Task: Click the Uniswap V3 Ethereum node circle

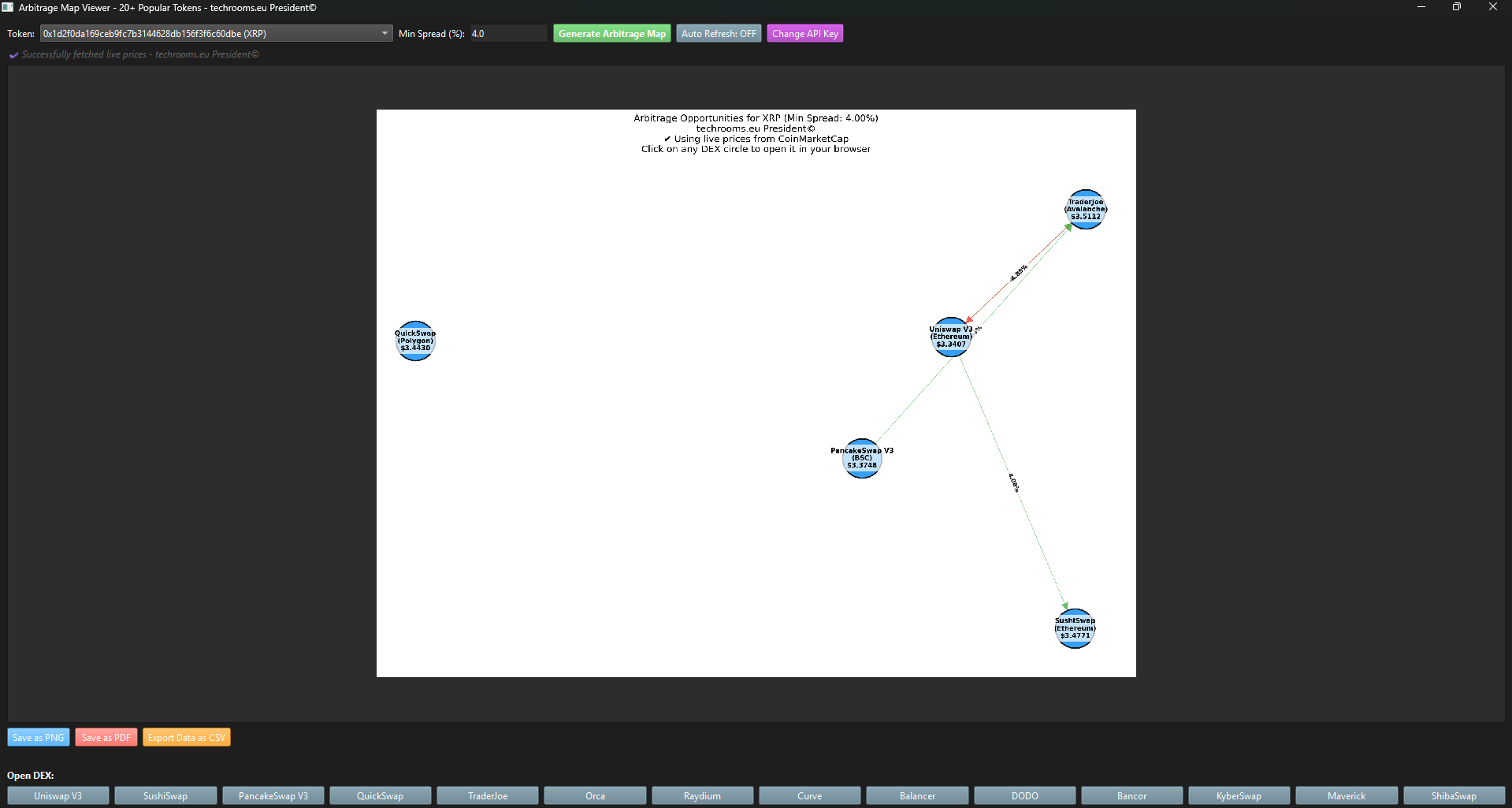Action: (x=950, y=337)
